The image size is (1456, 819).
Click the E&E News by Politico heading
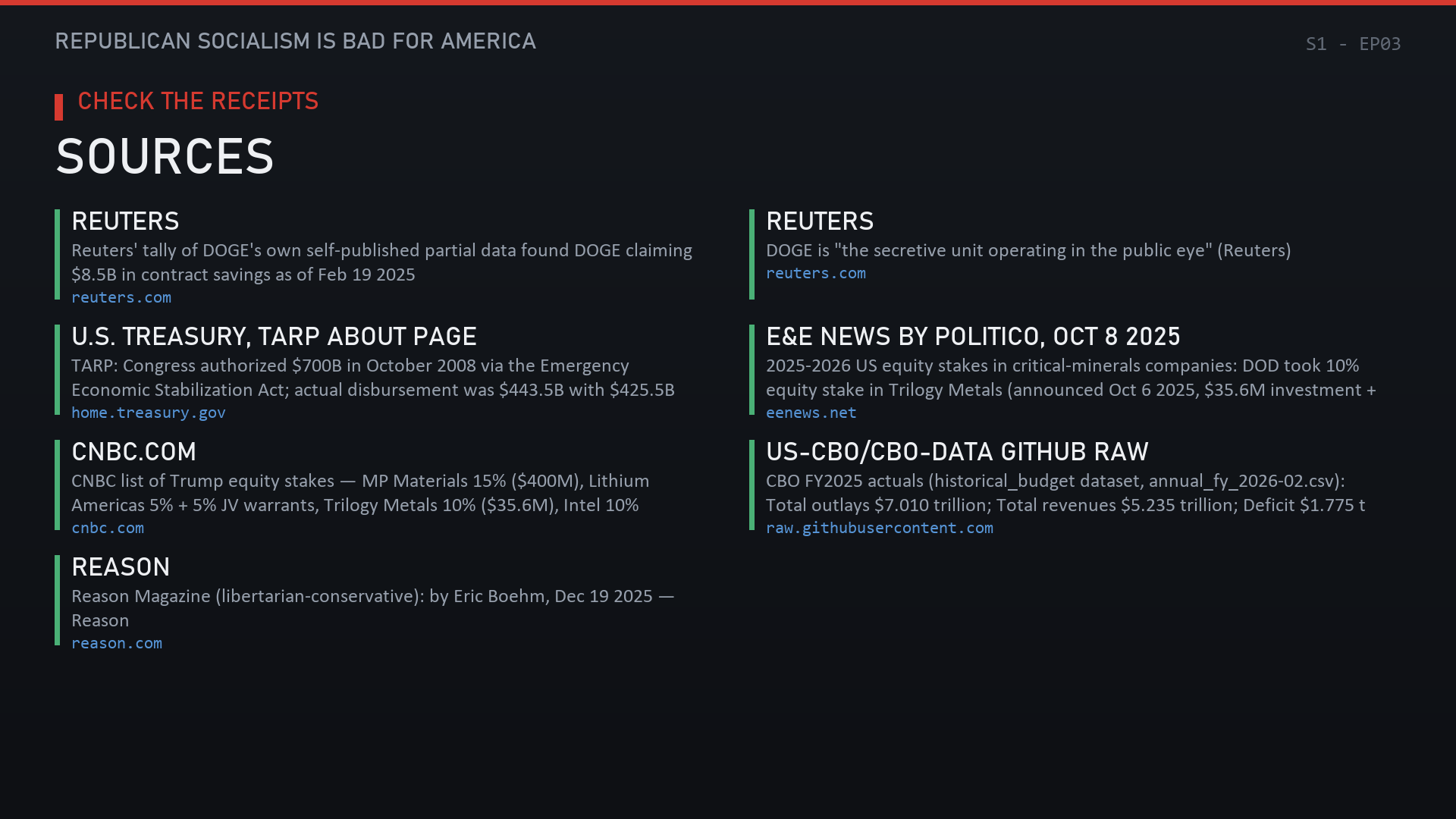click(x=973, y=337)
